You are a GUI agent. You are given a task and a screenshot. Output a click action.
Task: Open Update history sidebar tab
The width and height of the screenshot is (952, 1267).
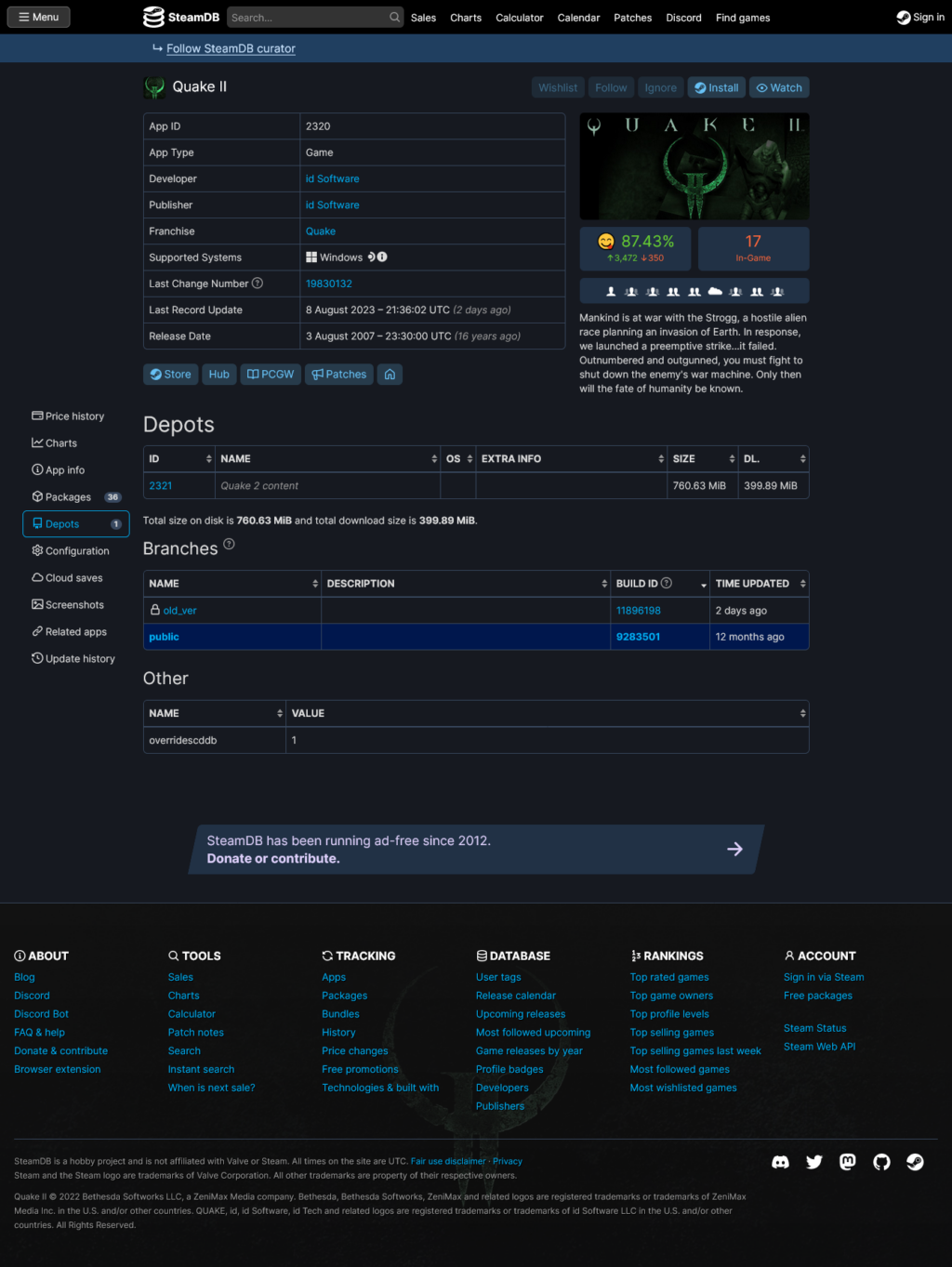[75, 659]
